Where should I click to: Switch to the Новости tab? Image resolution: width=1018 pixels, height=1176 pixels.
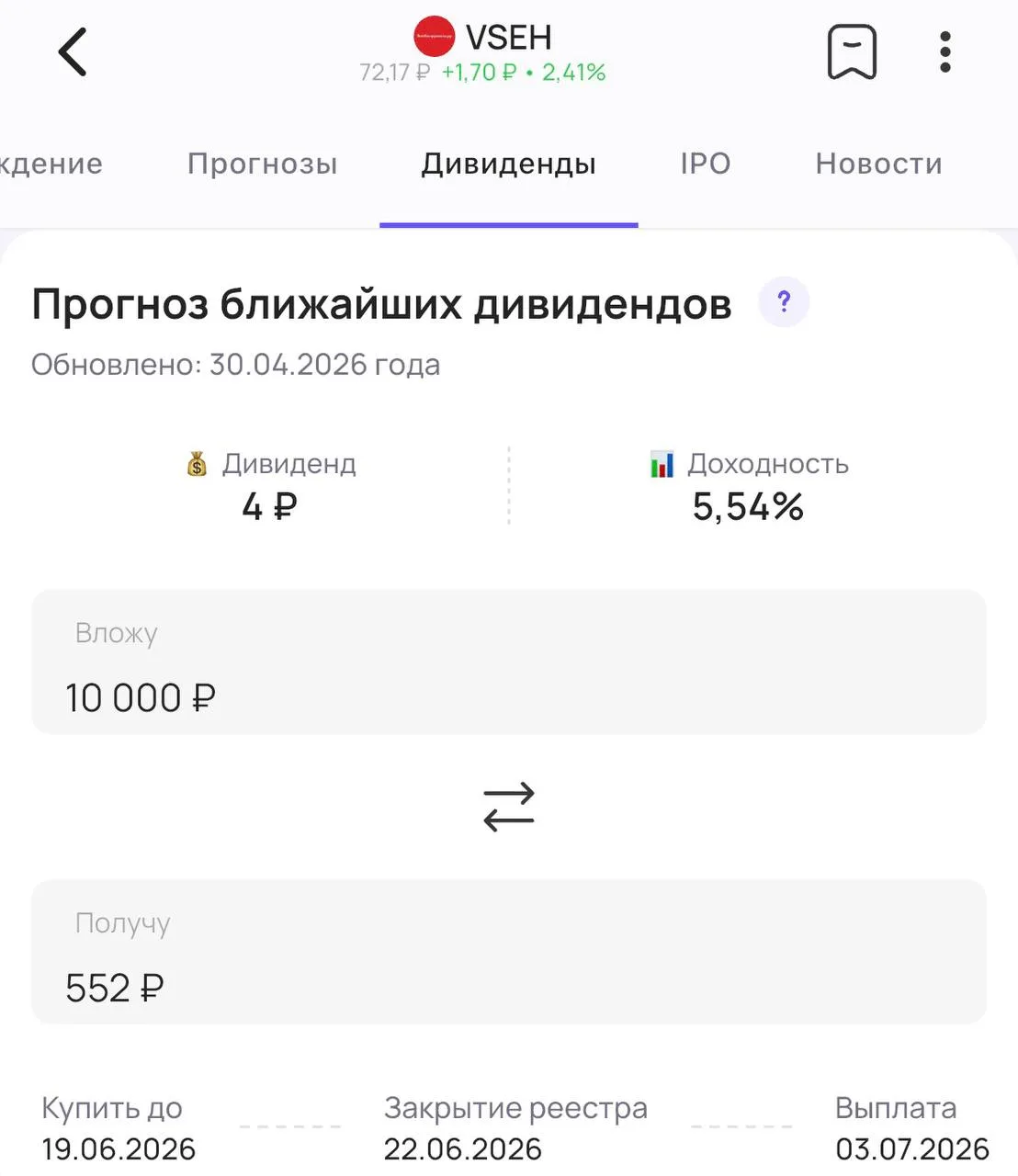879,164
